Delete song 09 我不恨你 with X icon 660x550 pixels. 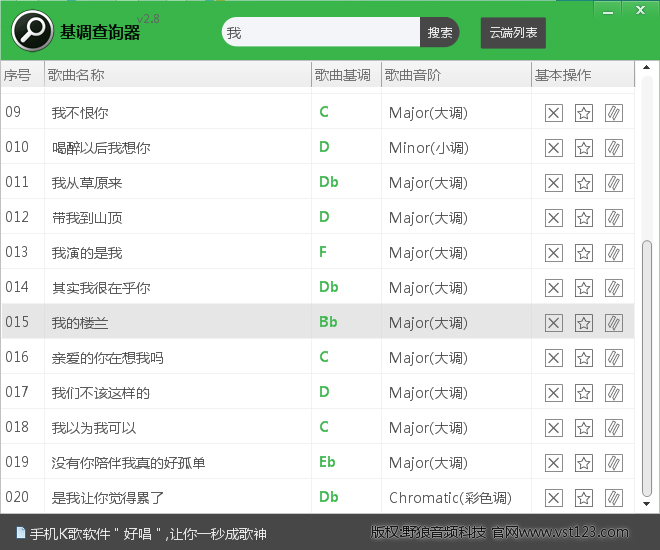tap(553, 113)
